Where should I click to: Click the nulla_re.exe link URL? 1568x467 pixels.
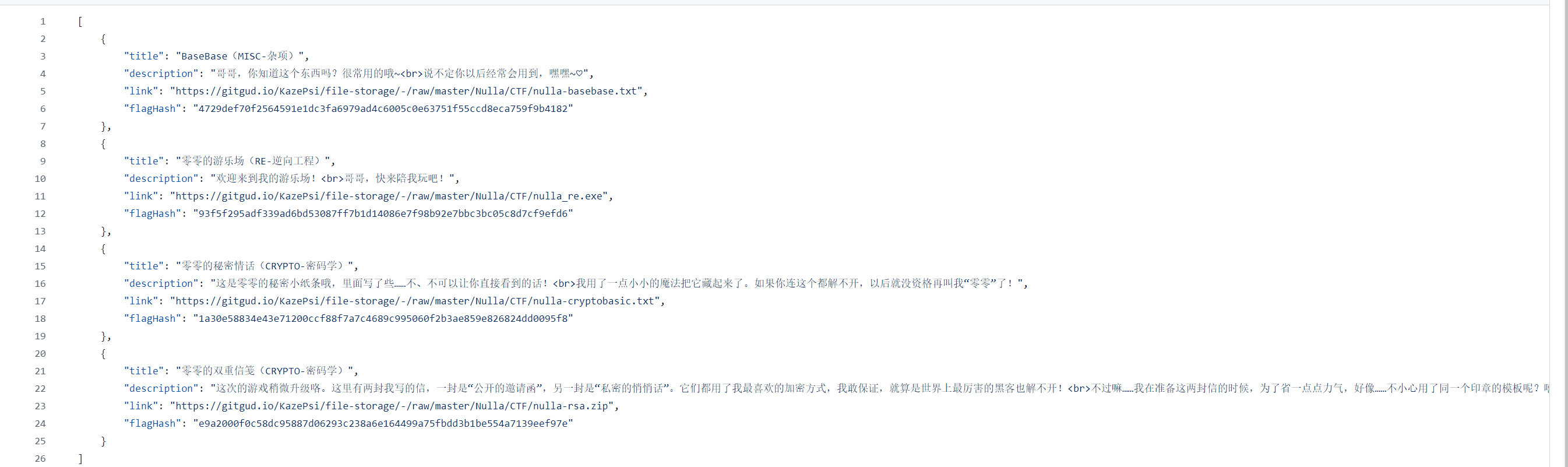click(389, 196)
